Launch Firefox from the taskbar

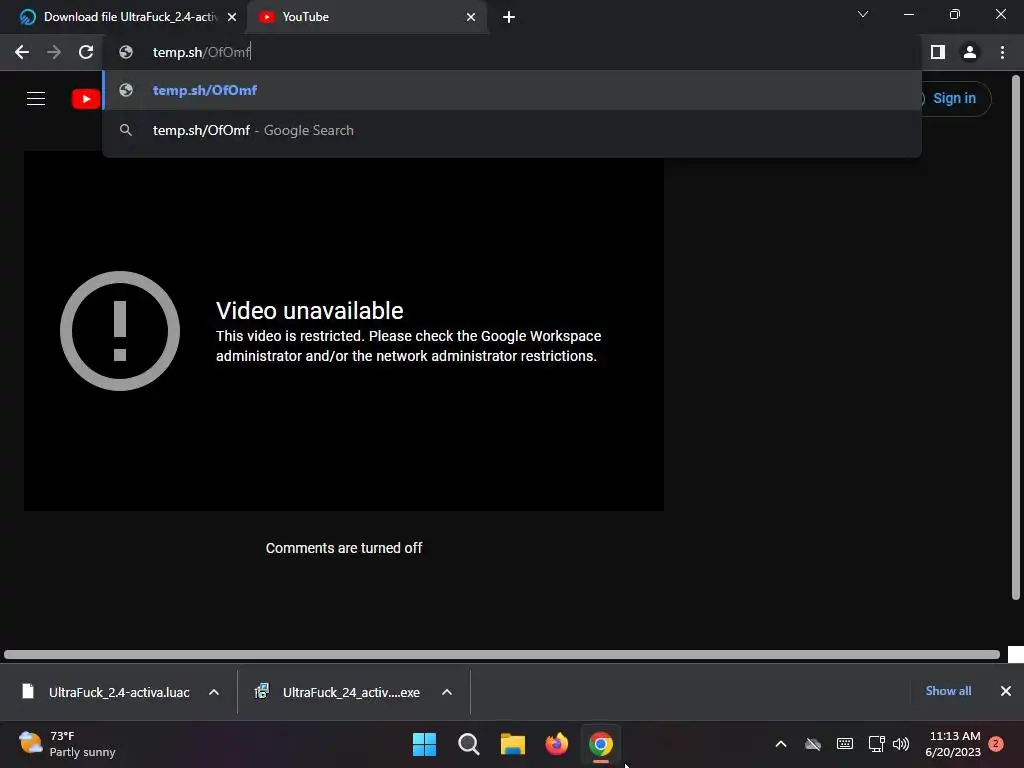556,744
